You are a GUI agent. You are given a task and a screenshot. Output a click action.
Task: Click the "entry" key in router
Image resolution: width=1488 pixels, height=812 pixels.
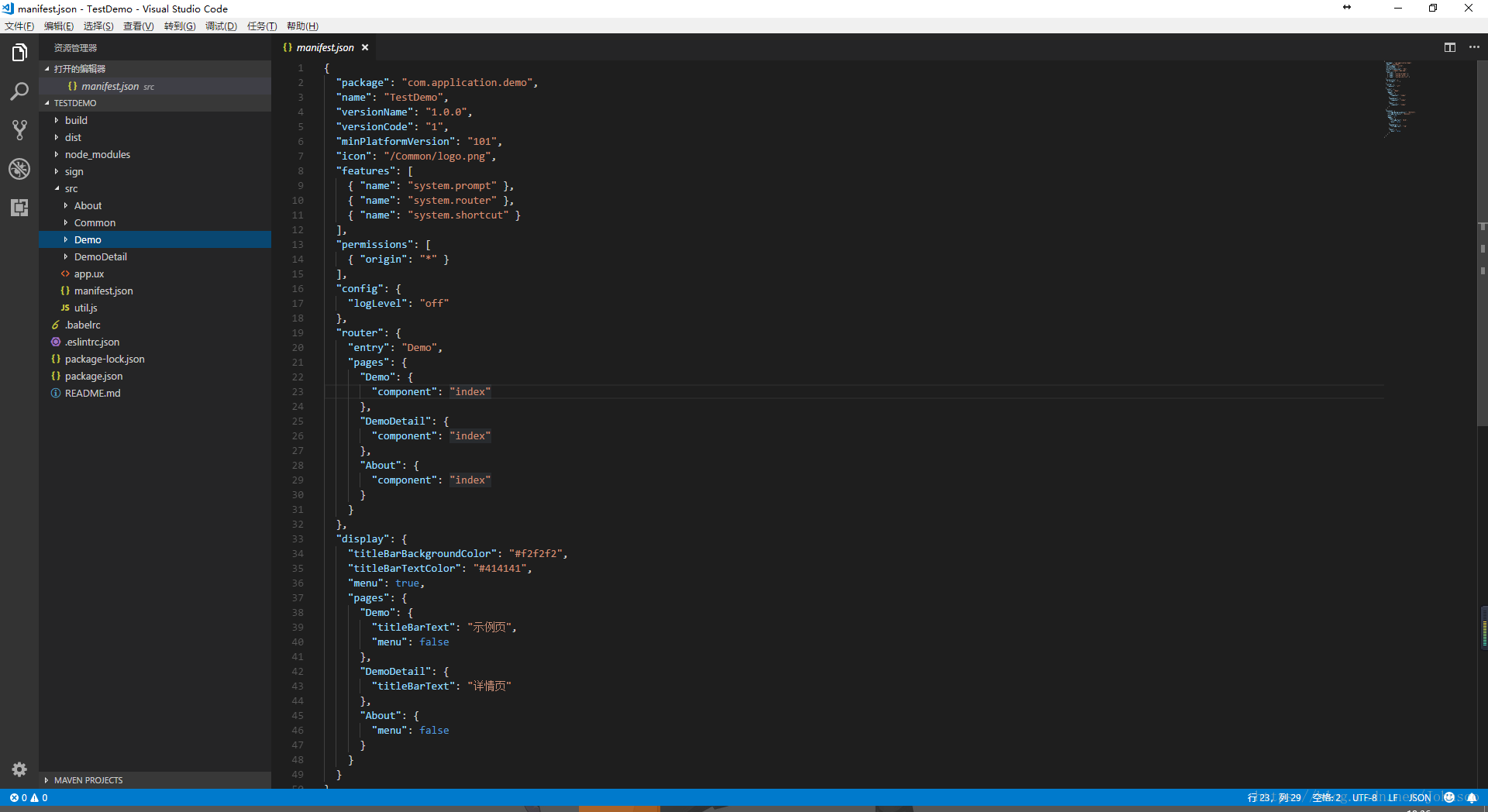point(368,348)
